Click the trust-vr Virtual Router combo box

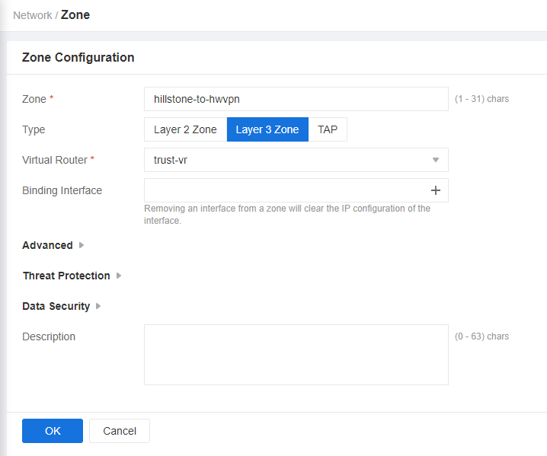pos(296,160)
